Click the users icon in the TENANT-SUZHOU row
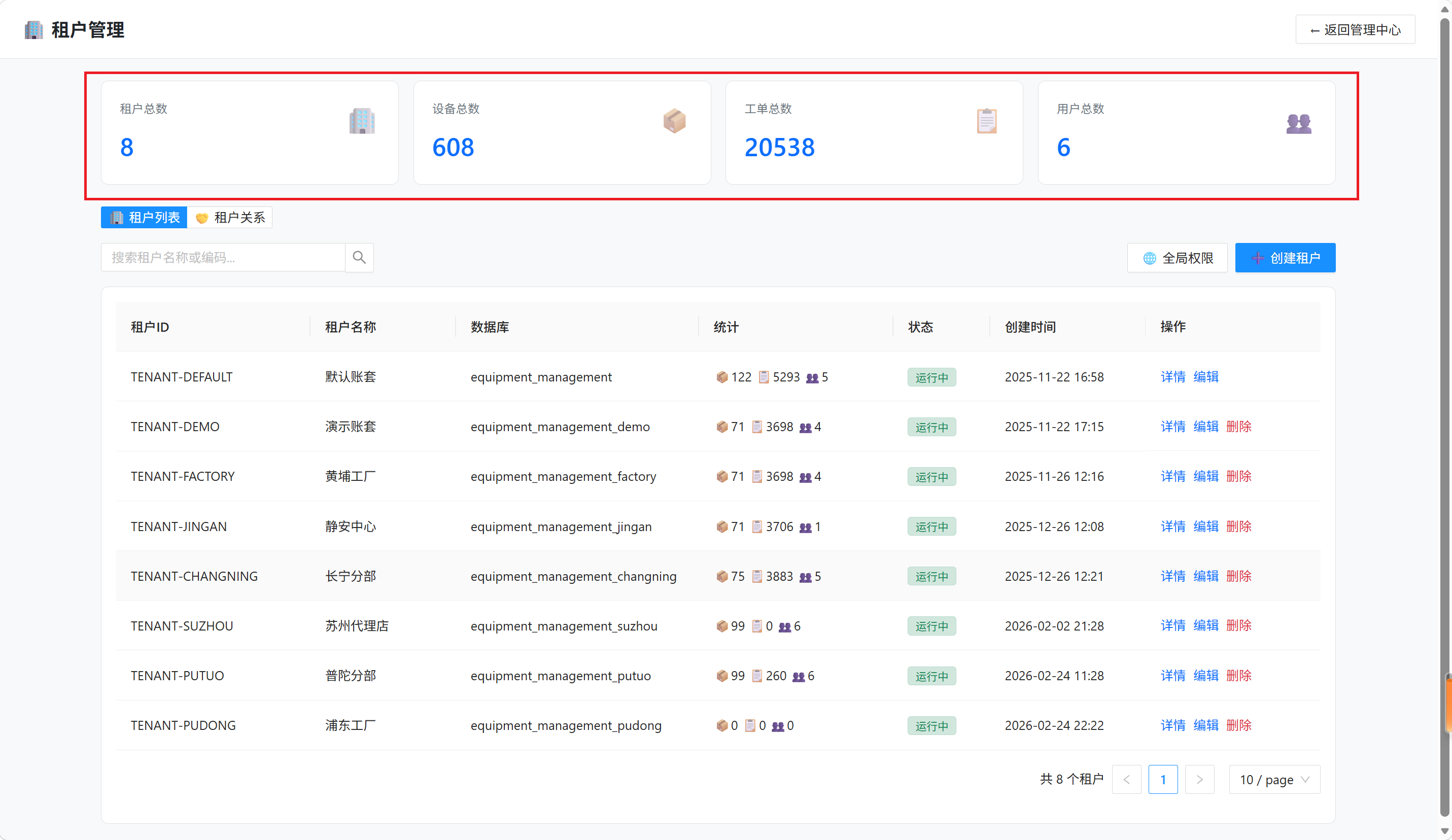The height and width of the screenshot is (840, 1452). 785,627
